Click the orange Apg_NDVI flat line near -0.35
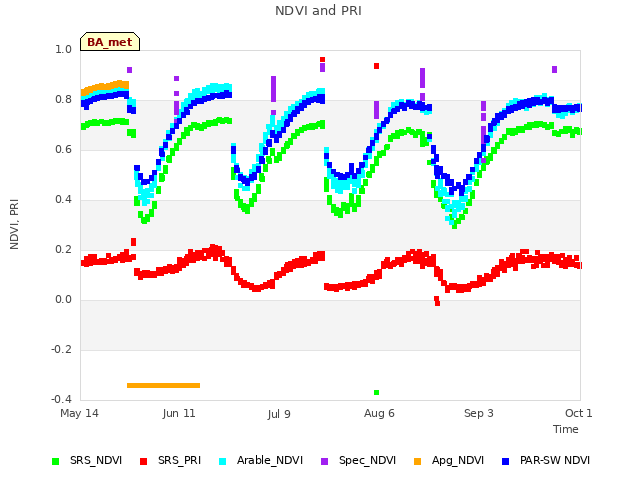Image resolution: width=640 pixels, height=480 pixels. (x=163, y=385)
